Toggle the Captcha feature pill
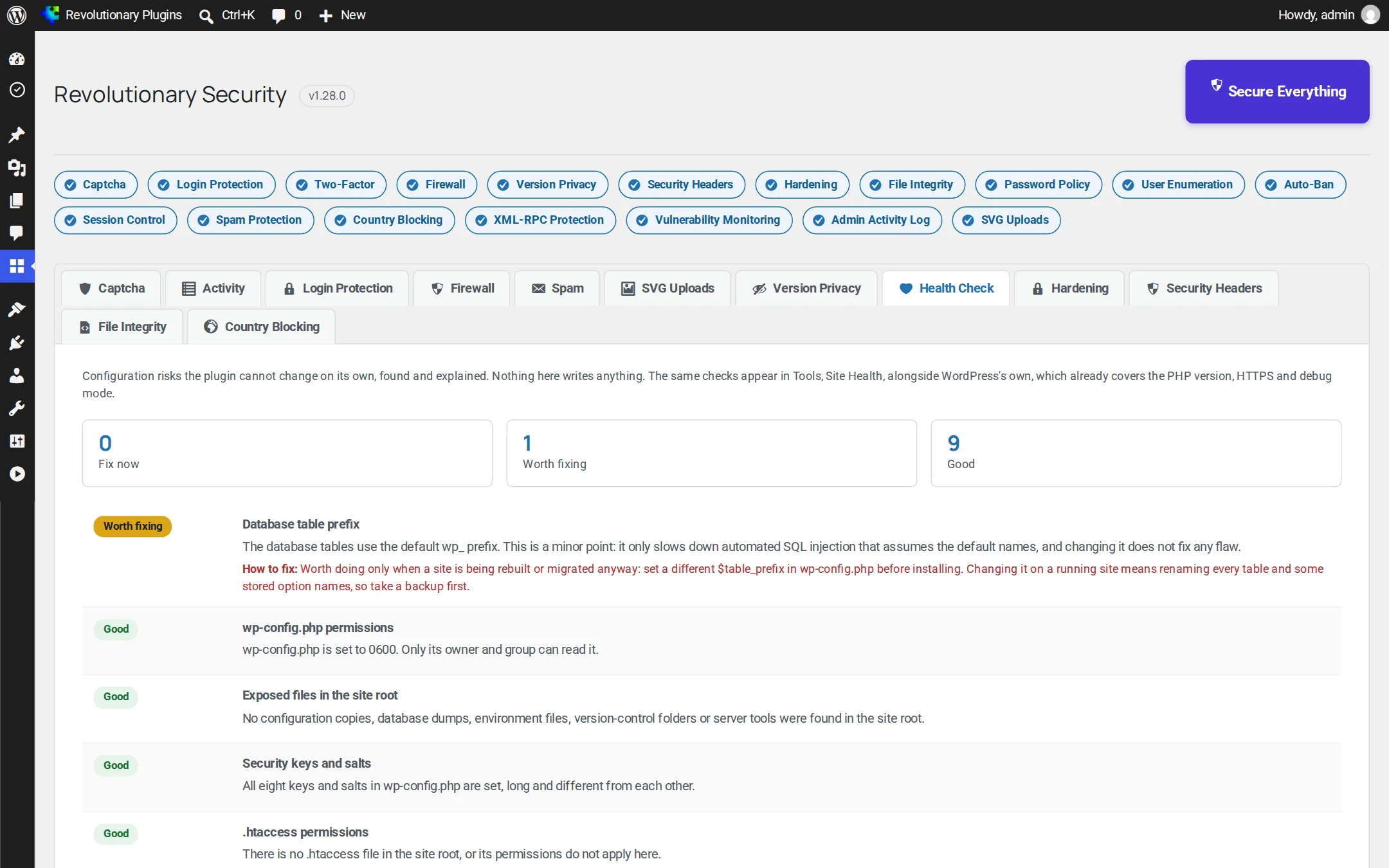 coord(96,185)
